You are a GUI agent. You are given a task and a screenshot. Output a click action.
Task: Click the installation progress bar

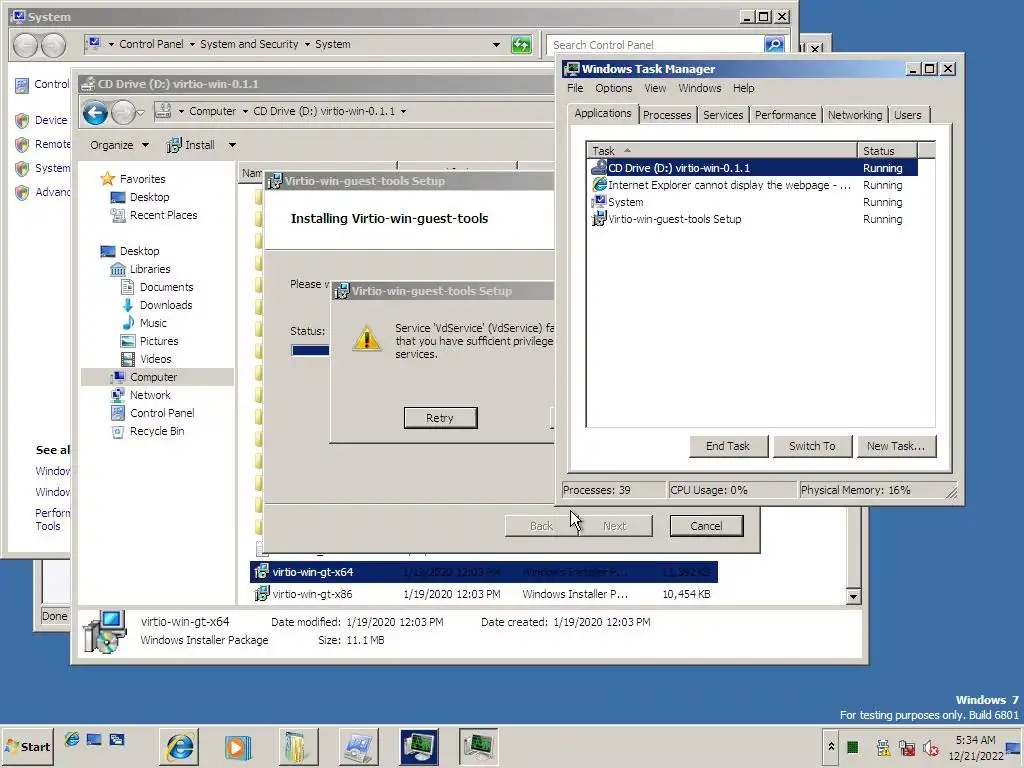[x=310, y=350]
